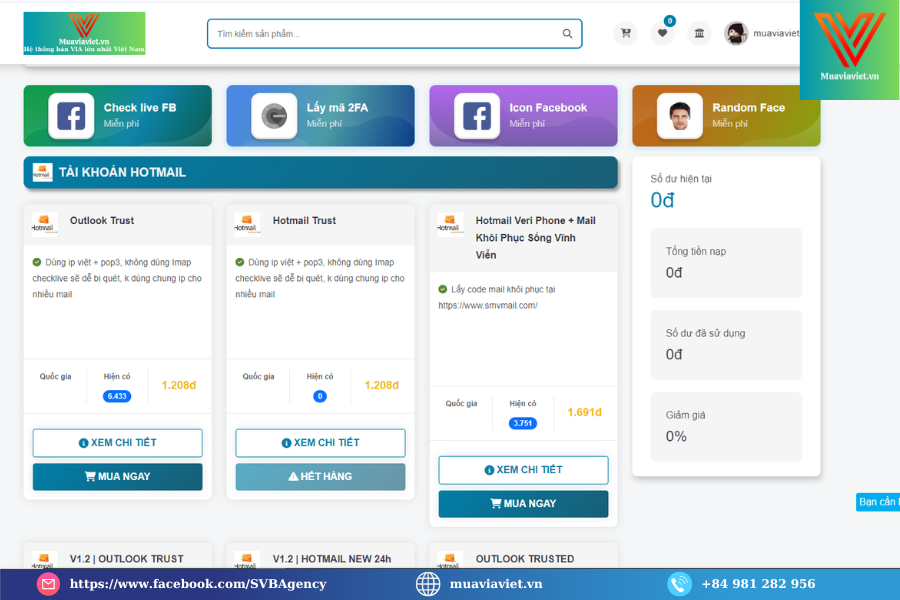900x600 pixels.
Task: Open the Lấy mã 2FA tool card
Action: [x=320, y=116]
